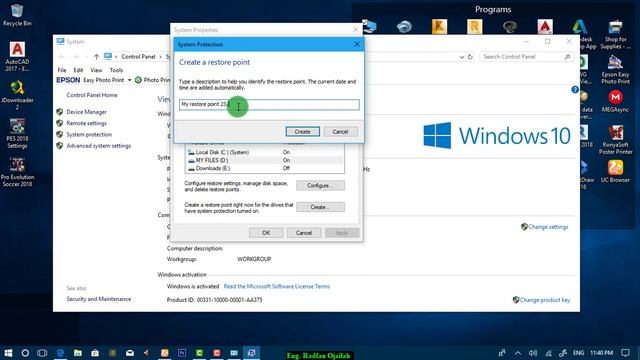The height and width of the screenshot is (360, 640).
Task: Select MY FILES (D:) drive row
Action: click(x=264, y=160)
